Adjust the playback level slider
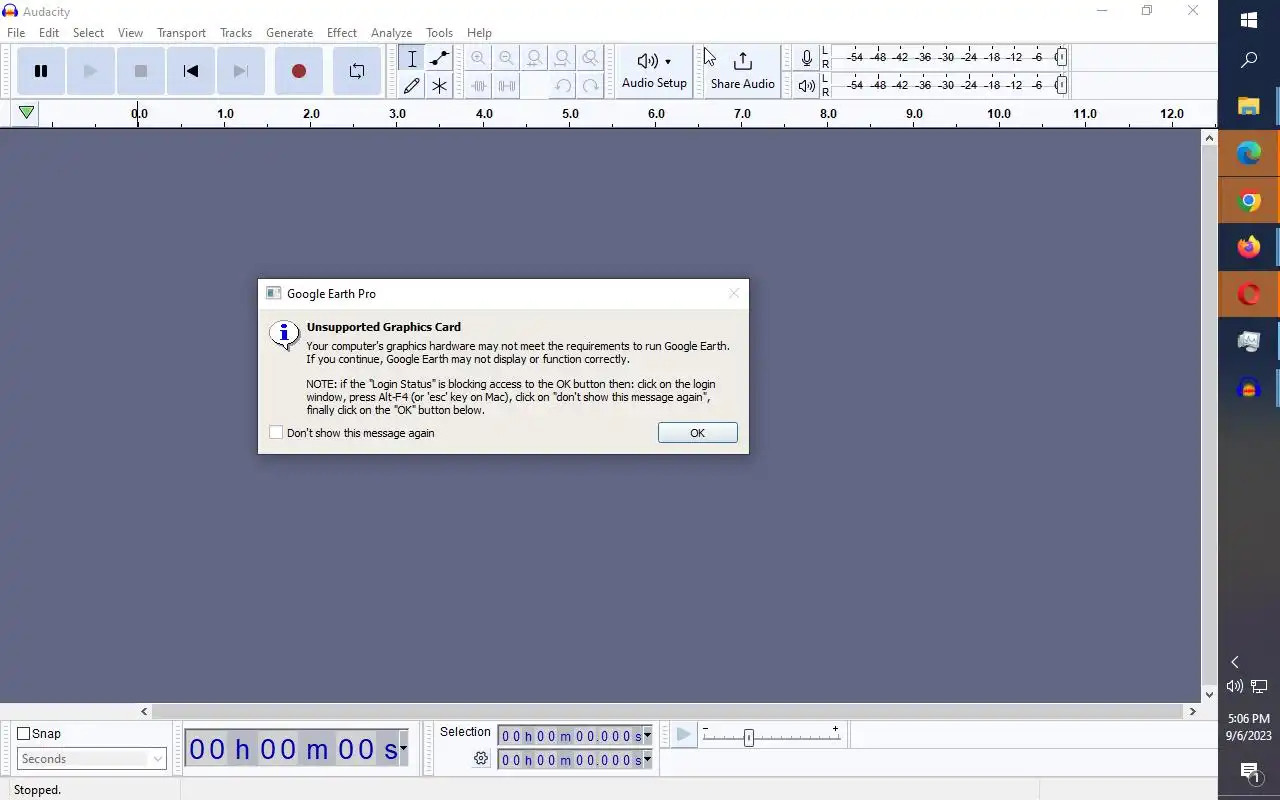The width and height of the screenshot is (1280, 800). pos(1061,86)
